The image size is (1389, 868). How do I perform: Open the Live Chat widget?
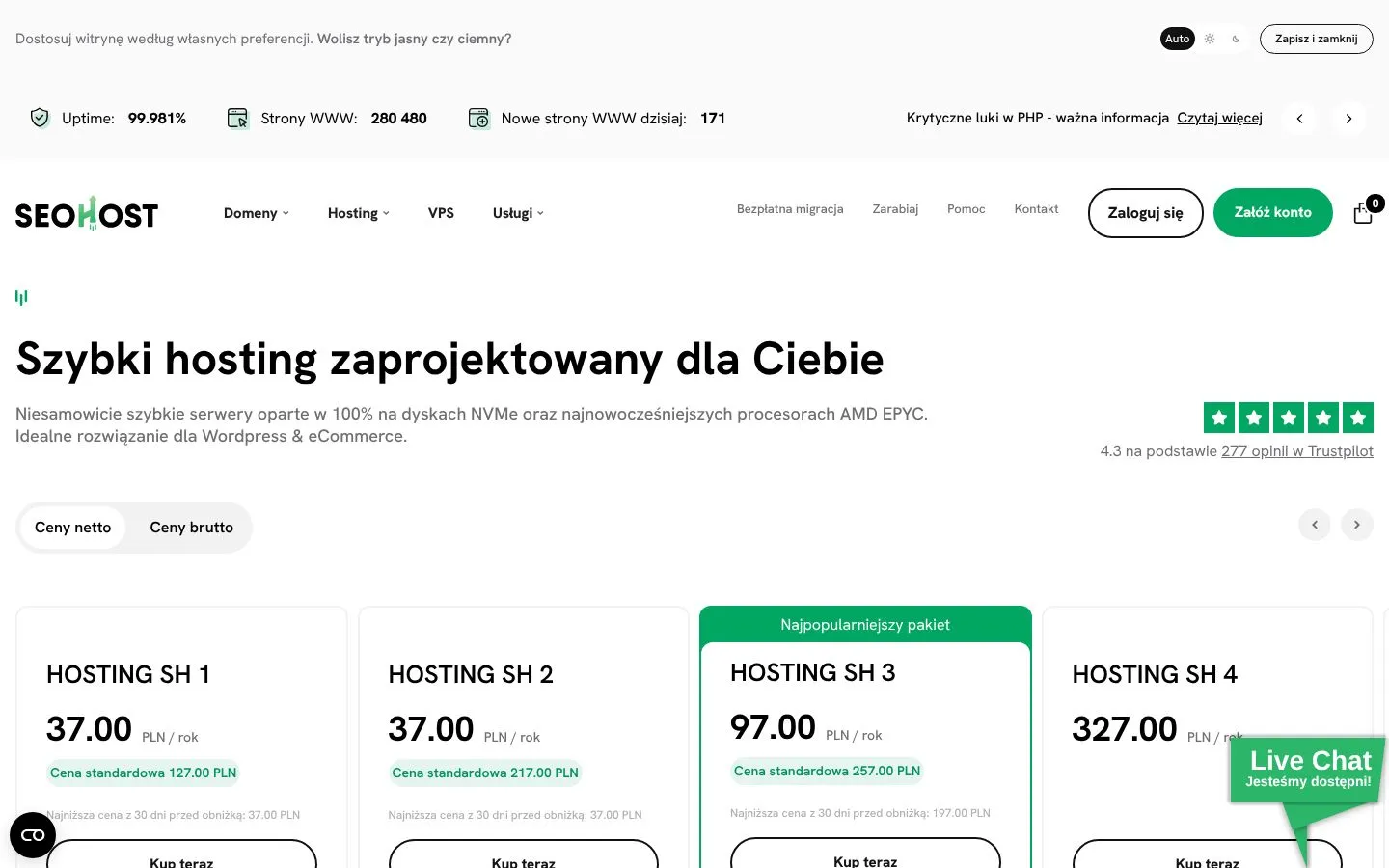(1308, 772)
